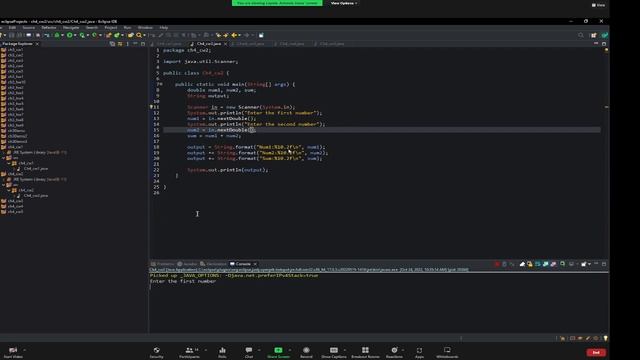640x360 pixels.
Task: Open Zoom Reactions
Action: coord(394,352)
